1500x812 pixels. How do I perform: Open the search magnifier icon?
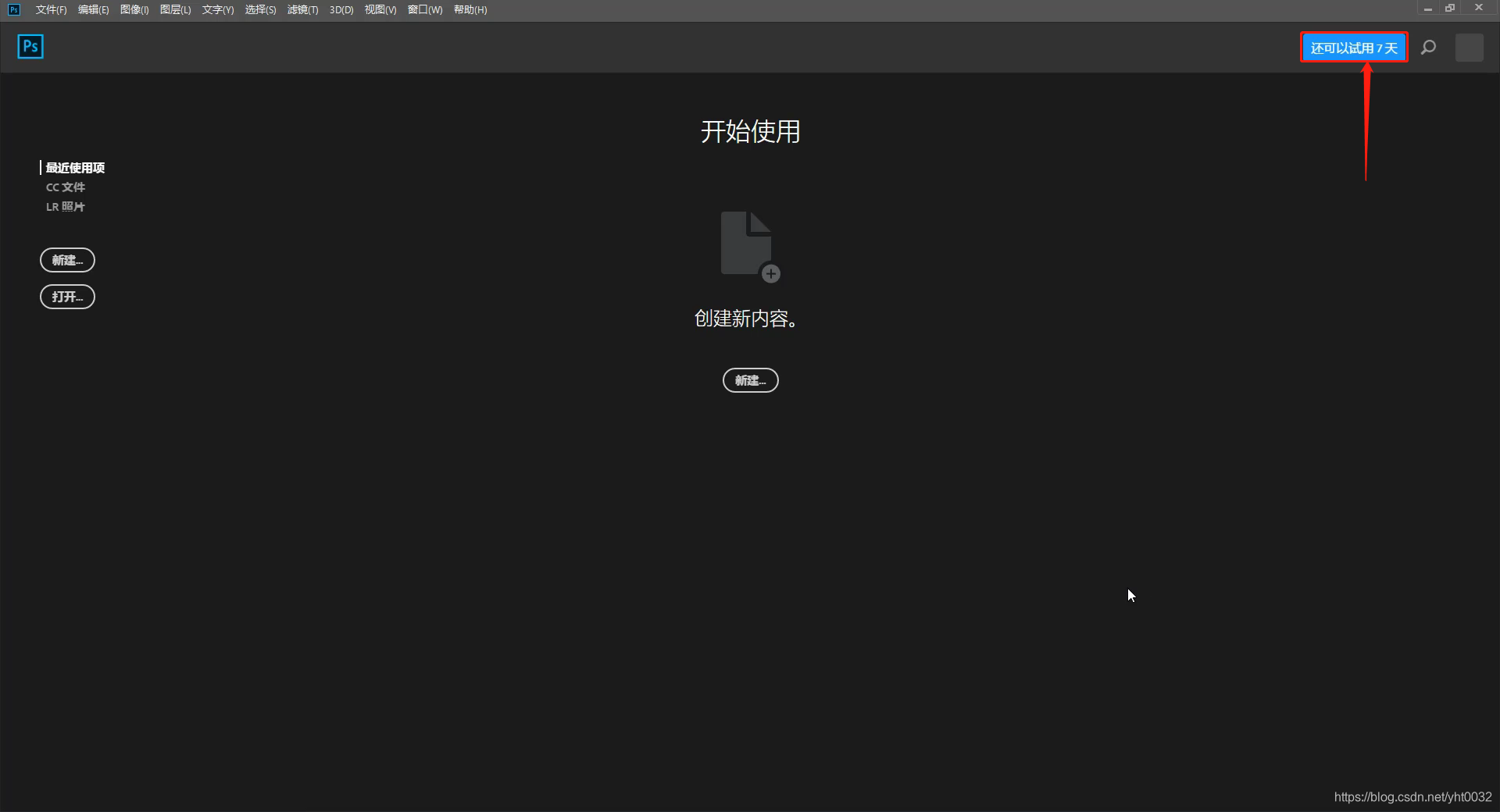[1428, 48]
